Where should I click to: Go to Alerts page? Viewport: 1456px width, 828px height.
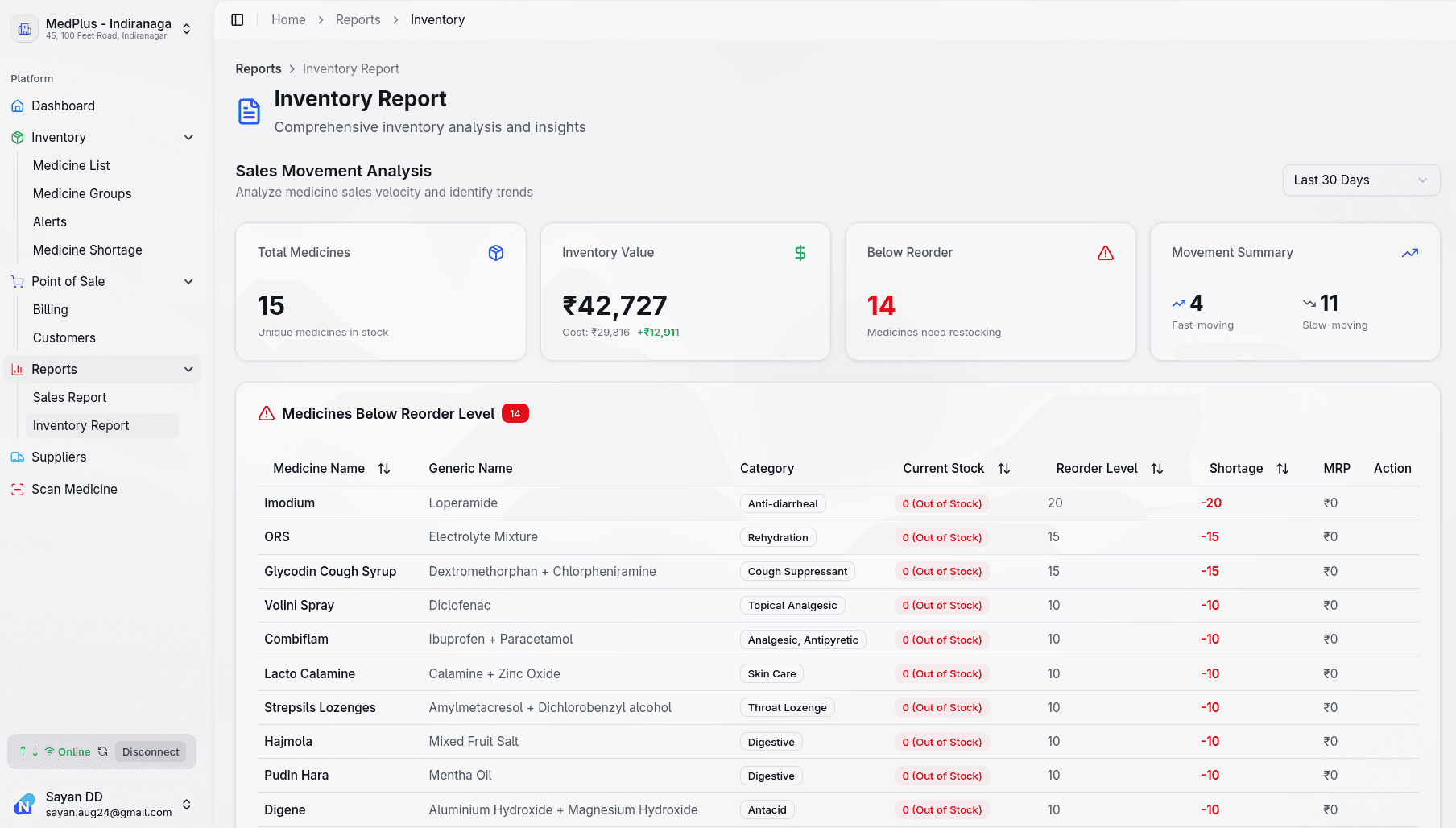(x=50, y=221)
